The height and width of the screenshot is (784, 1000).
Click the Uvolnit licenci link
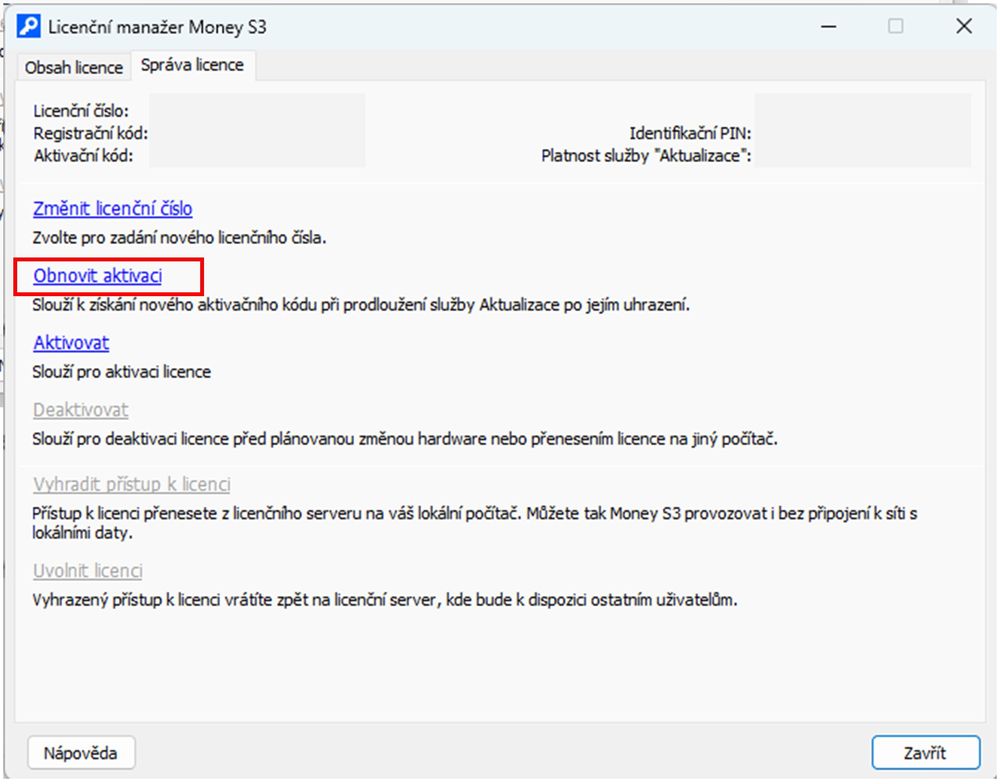point(88,571)
